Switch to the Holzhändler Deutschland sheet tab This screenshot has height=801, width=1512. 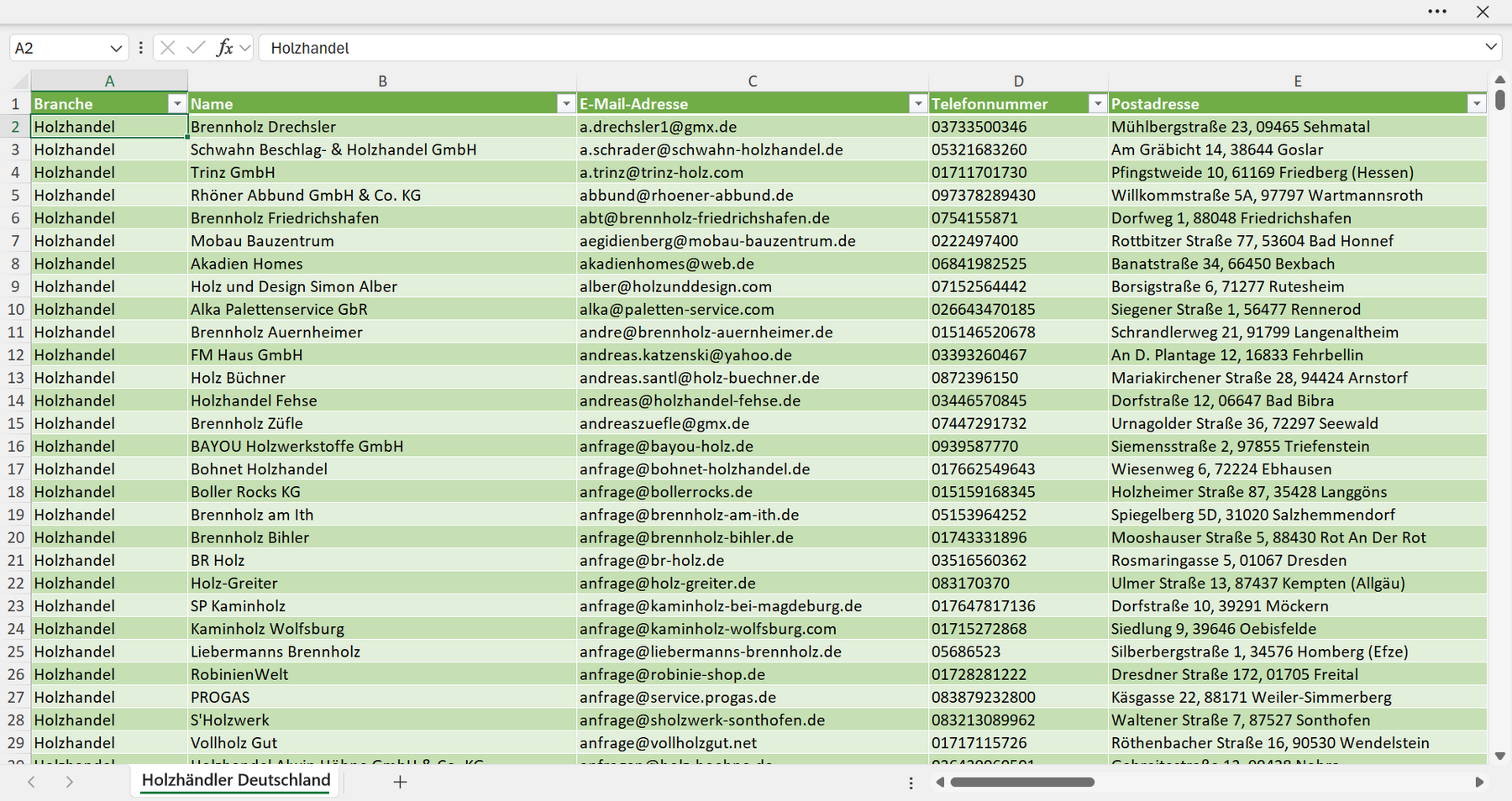236,780
